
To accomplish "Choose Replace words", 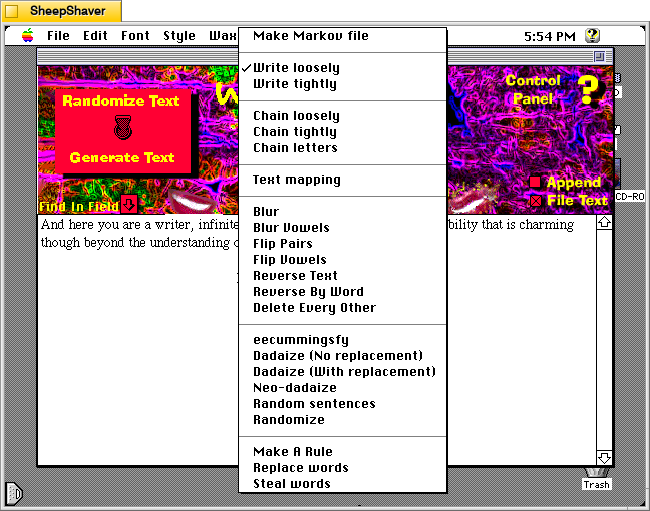I will point(342,468).
